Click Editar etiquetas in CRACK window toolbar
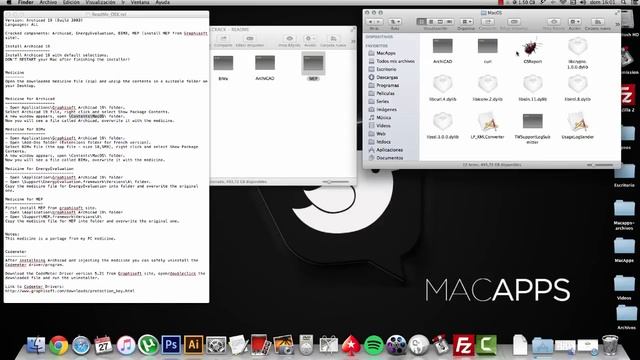The height and width of the screenshot is (360, 640). pyautogui.click(x=250, y=39)
